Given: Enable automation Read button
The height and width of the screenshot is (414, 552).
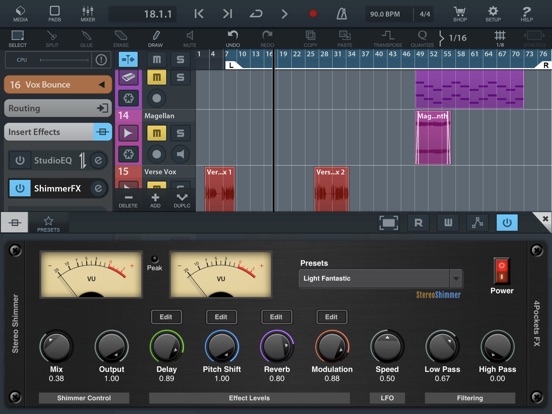Looking at the screenshot, I should pyautogui.click(x=418, y=223).
